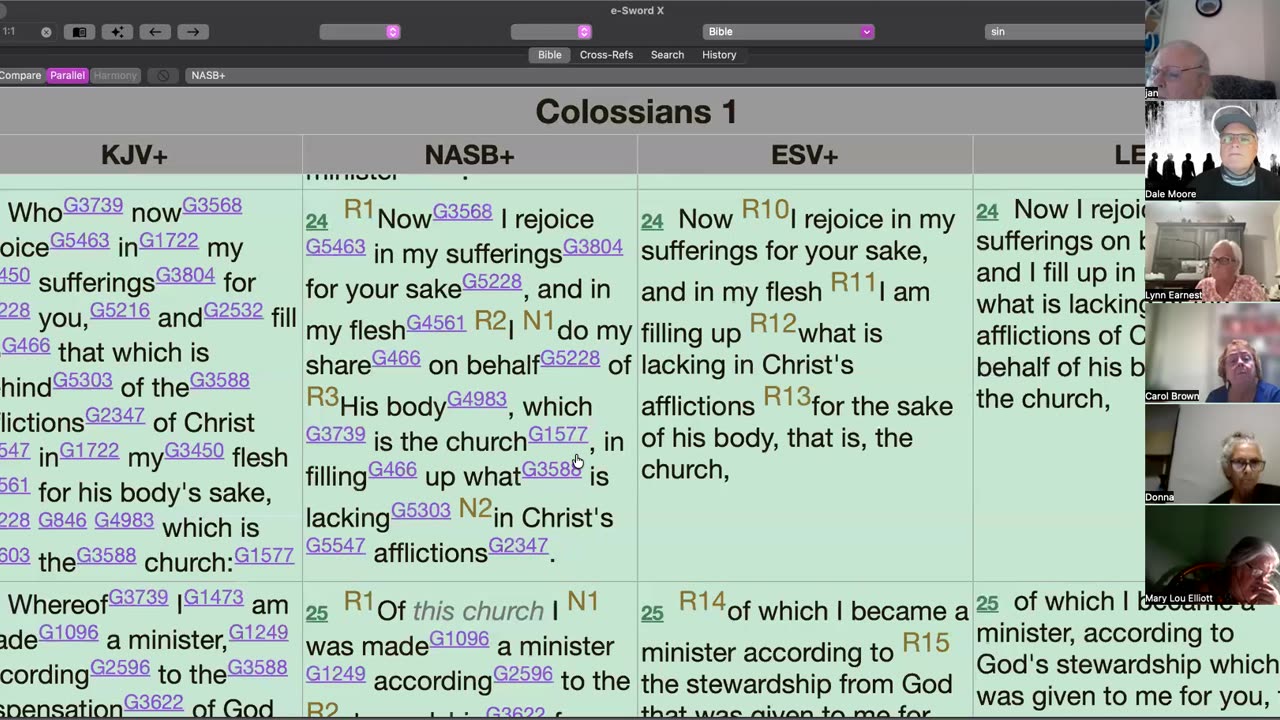Click NASB+ column header
This screenshot has width=1280, height=720.
pos(469,155)
